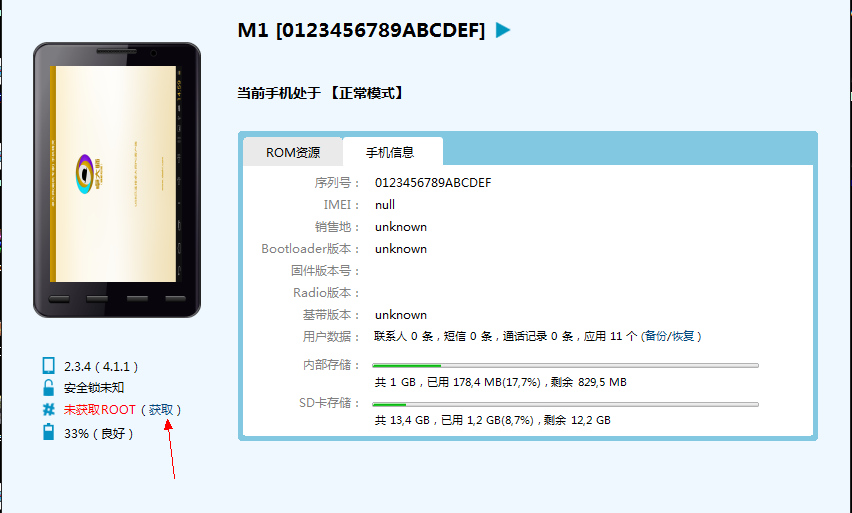This screenshot has width=852, height=513.
Task: Click the unlocked padlock security icon
Action: [48, 387]
